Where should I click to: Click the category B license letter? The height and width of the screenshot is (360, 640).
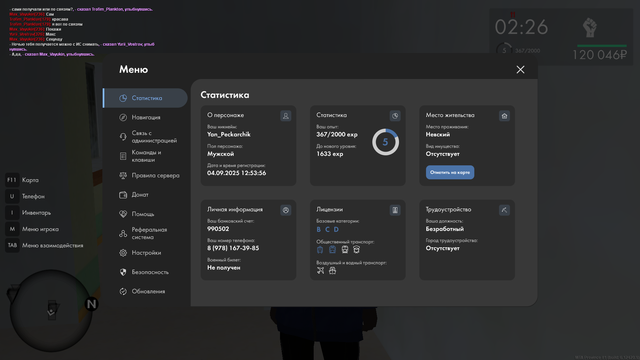click(x=318, y=229)
